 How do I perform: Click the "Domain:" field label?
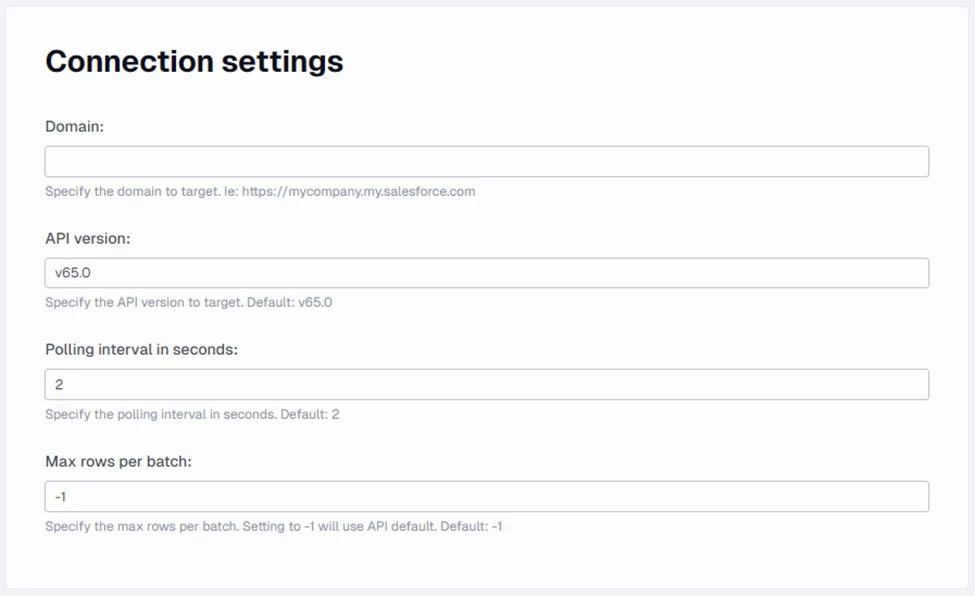pyautogui.click(x=75, y=126)
